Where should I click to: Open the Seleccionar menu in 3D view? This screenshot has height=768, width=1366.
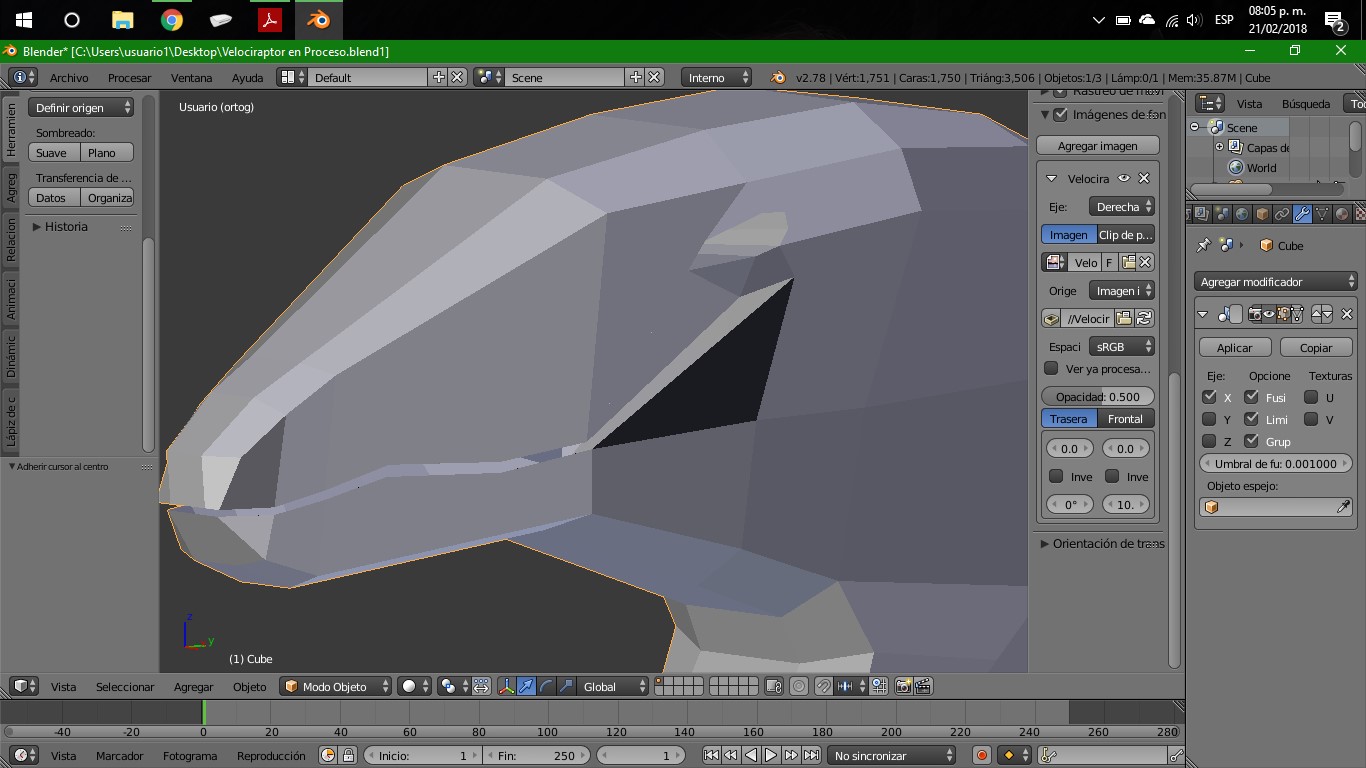tap(125, 687)
